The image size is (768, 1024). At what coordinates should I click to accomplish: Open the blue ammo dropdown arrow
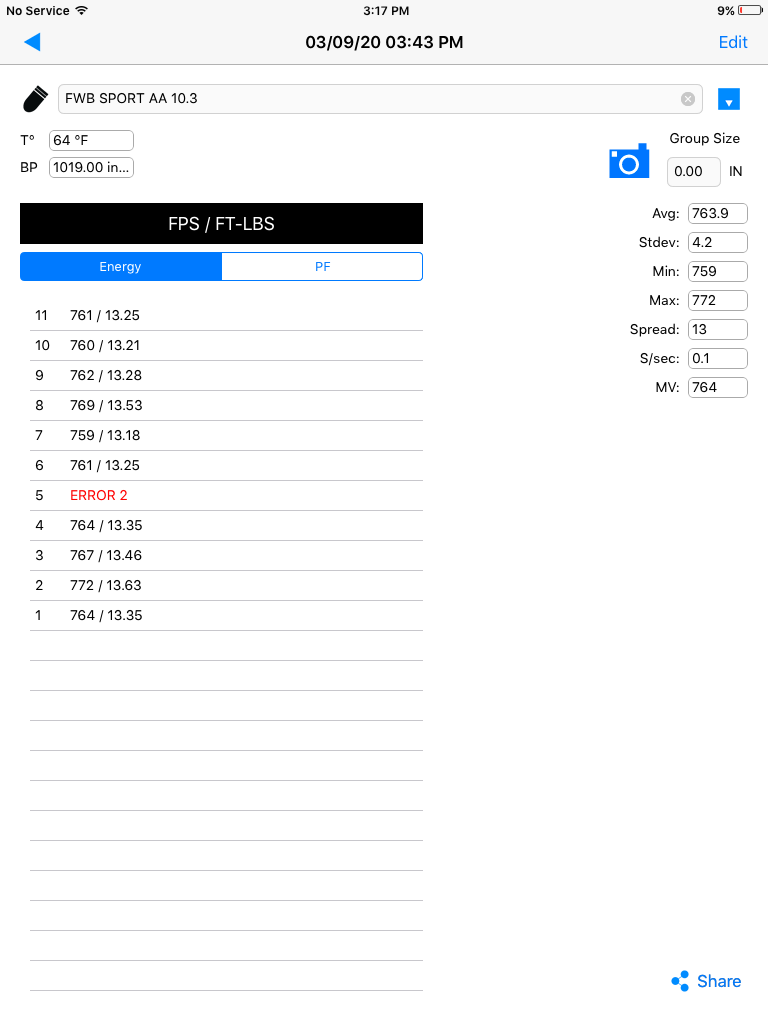coord(729,99)
